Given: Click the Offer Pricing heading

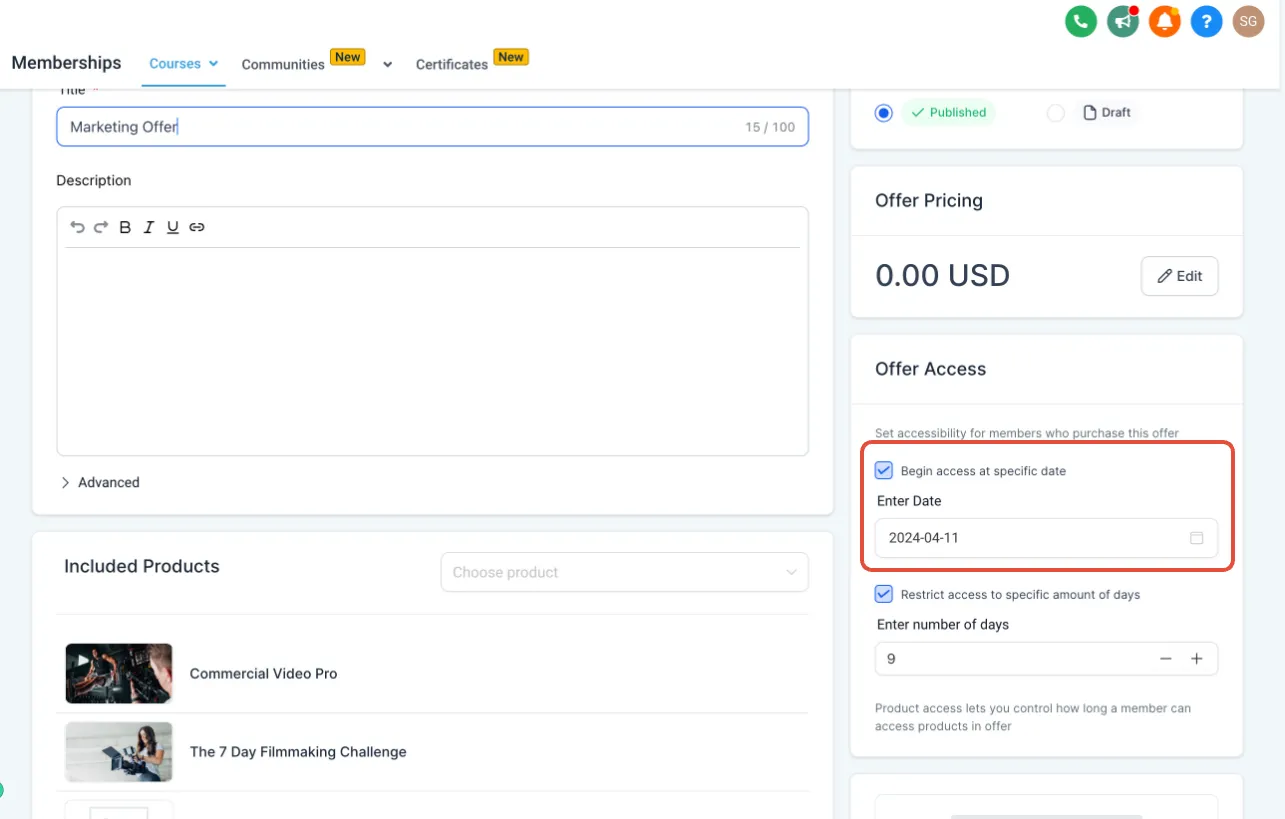Looking at the screenshot, I should [x=929, y=201].
